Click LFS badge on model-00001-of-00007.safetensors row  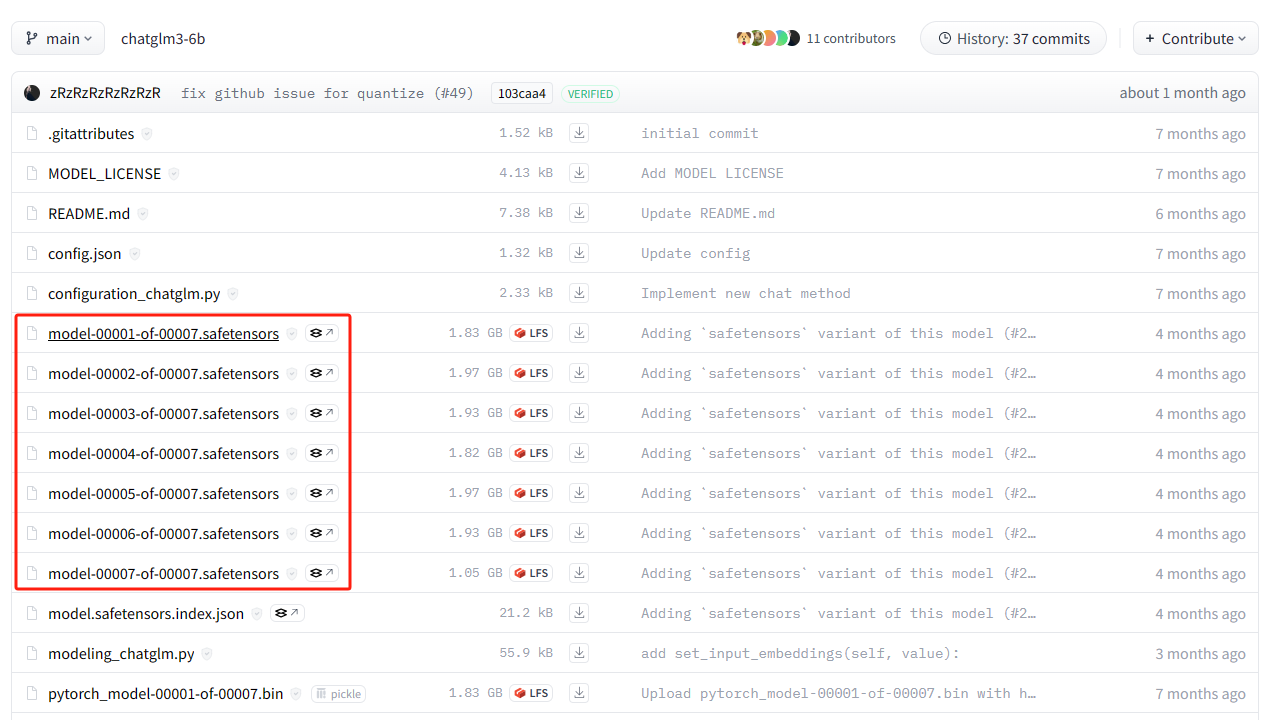[531, 333]
